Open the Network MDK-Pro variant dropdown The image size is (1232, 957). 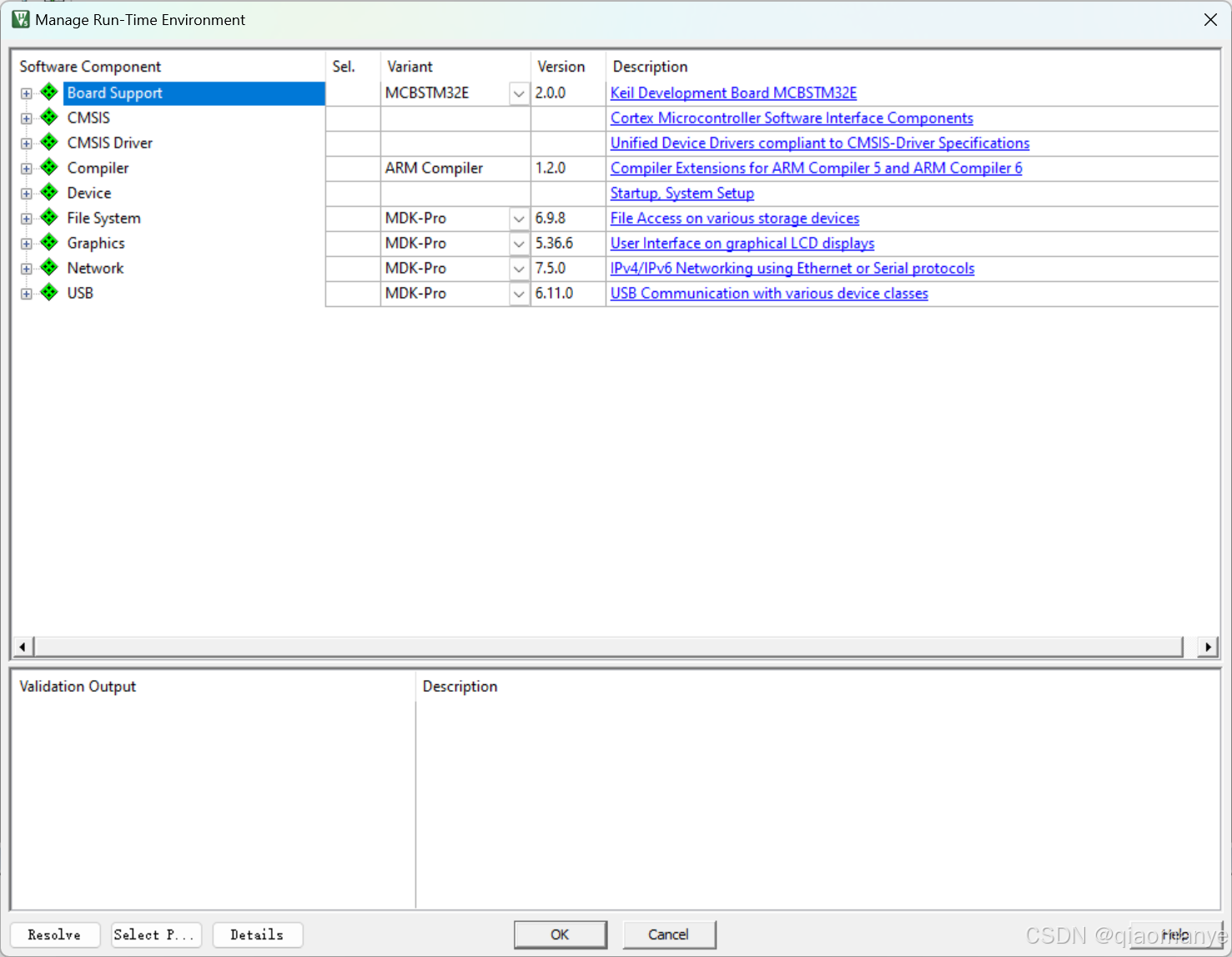519,269
